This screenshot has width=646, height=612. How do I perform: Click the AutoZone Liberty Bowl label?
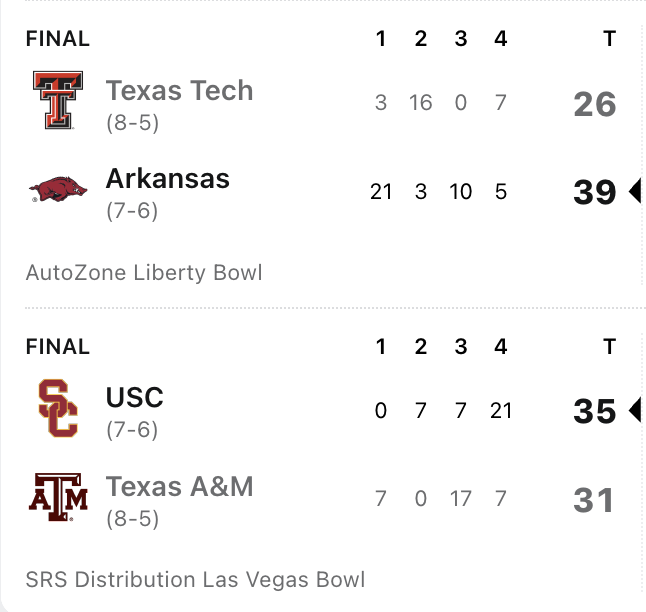coord(144,273)
